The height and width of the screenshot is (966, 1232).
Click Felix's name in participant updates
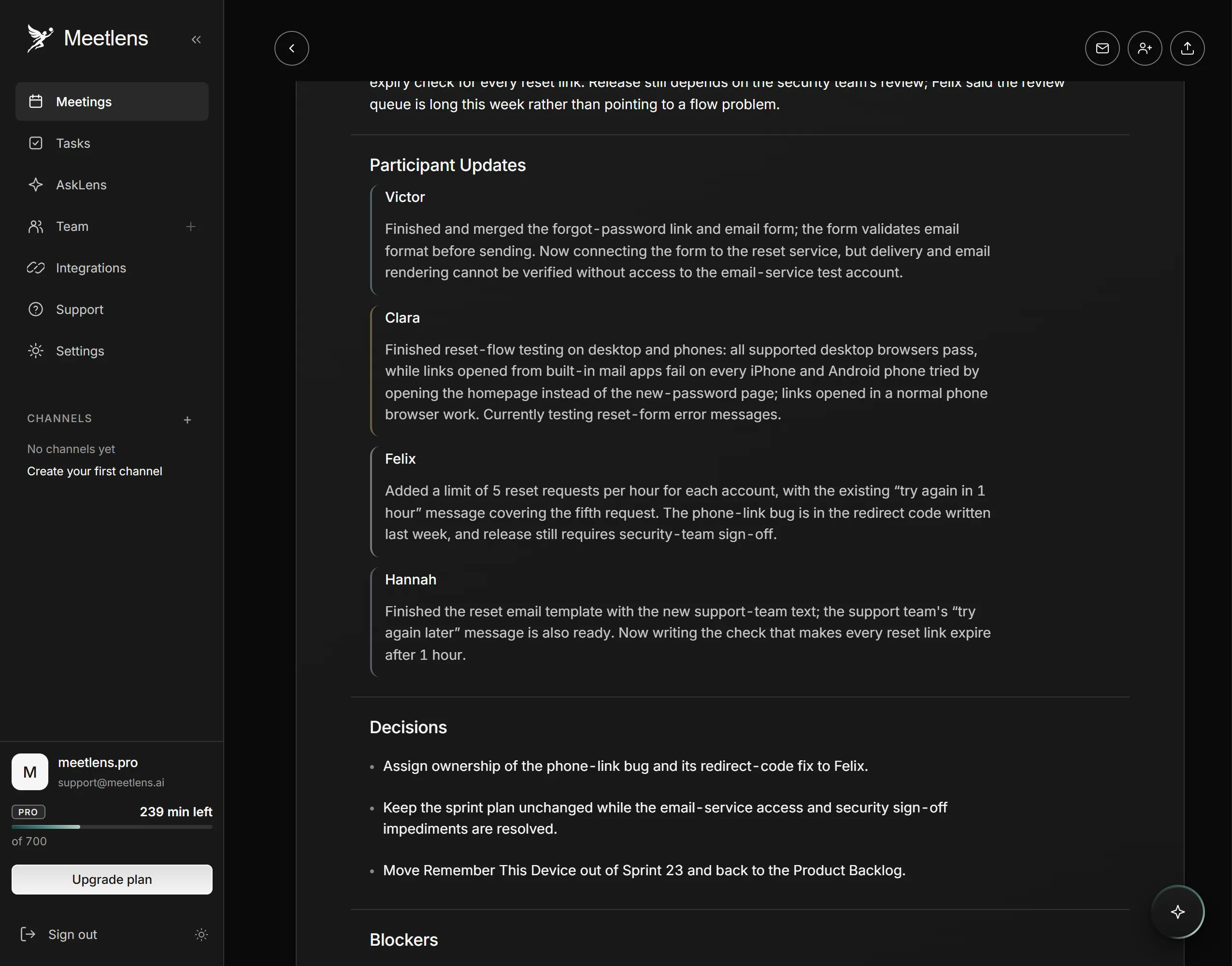400,459
